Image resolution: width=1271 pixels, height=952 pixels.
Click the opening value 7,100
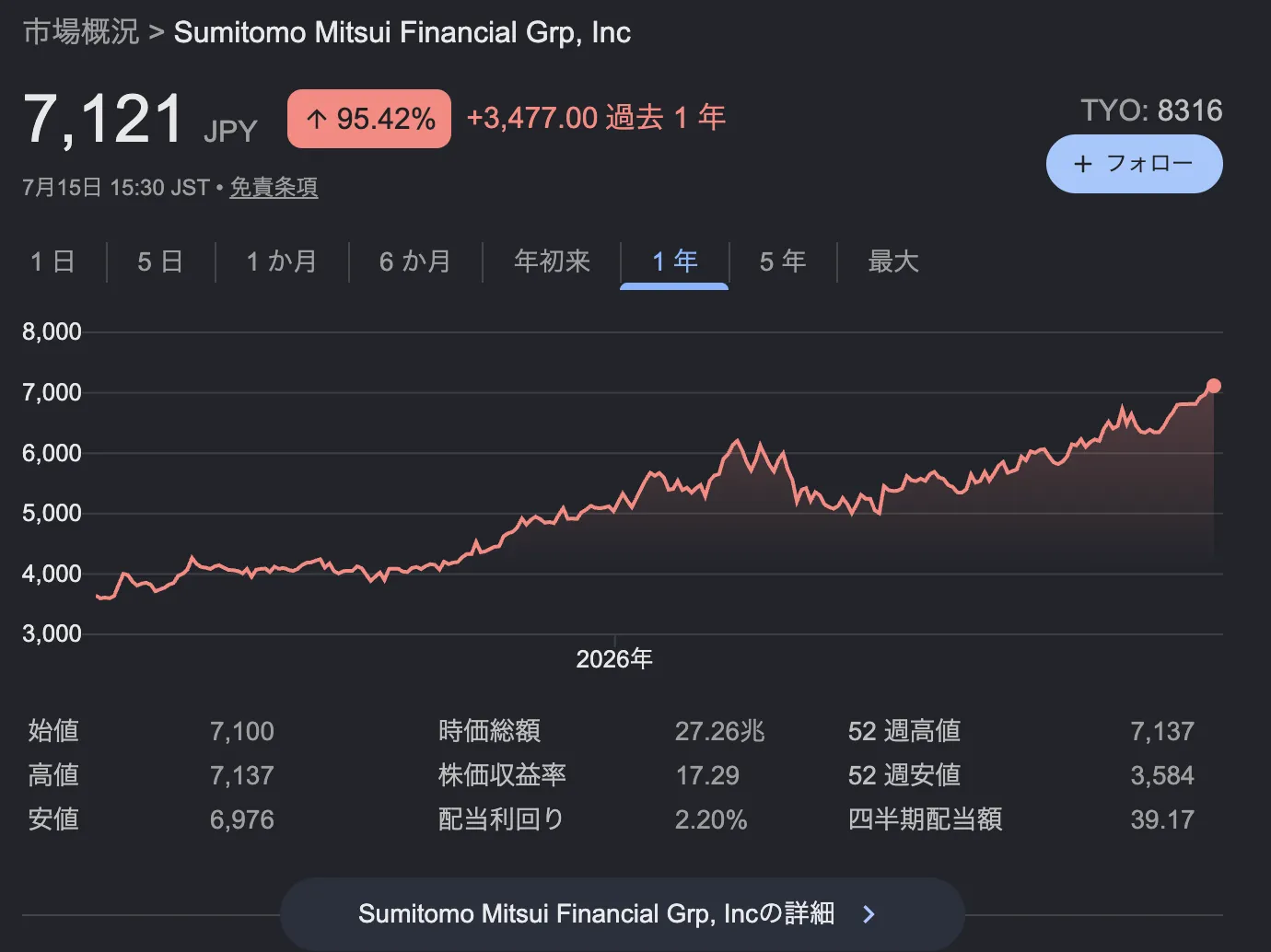242,731
